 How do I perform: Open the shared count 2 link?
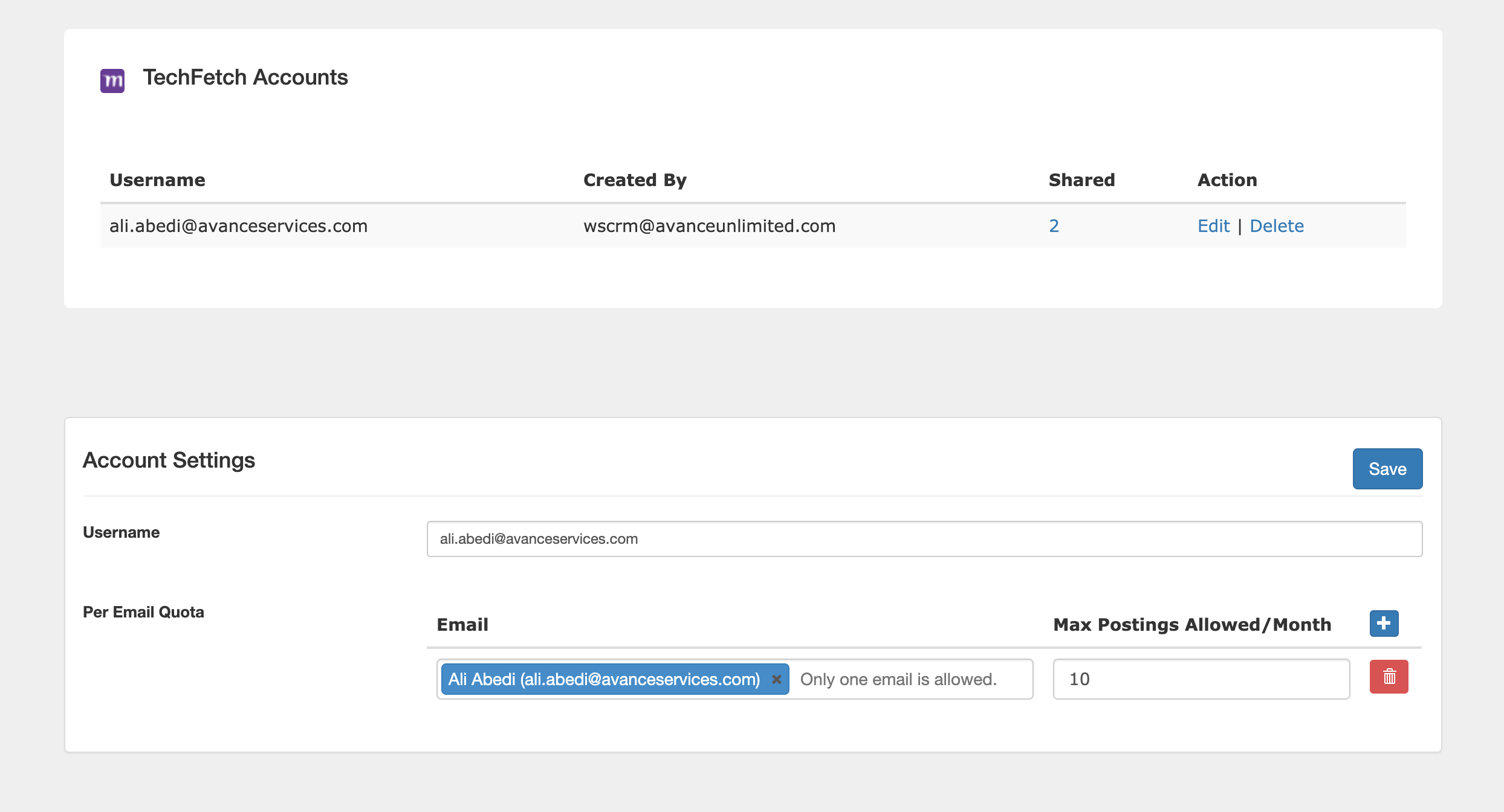tap(1054, 226)
